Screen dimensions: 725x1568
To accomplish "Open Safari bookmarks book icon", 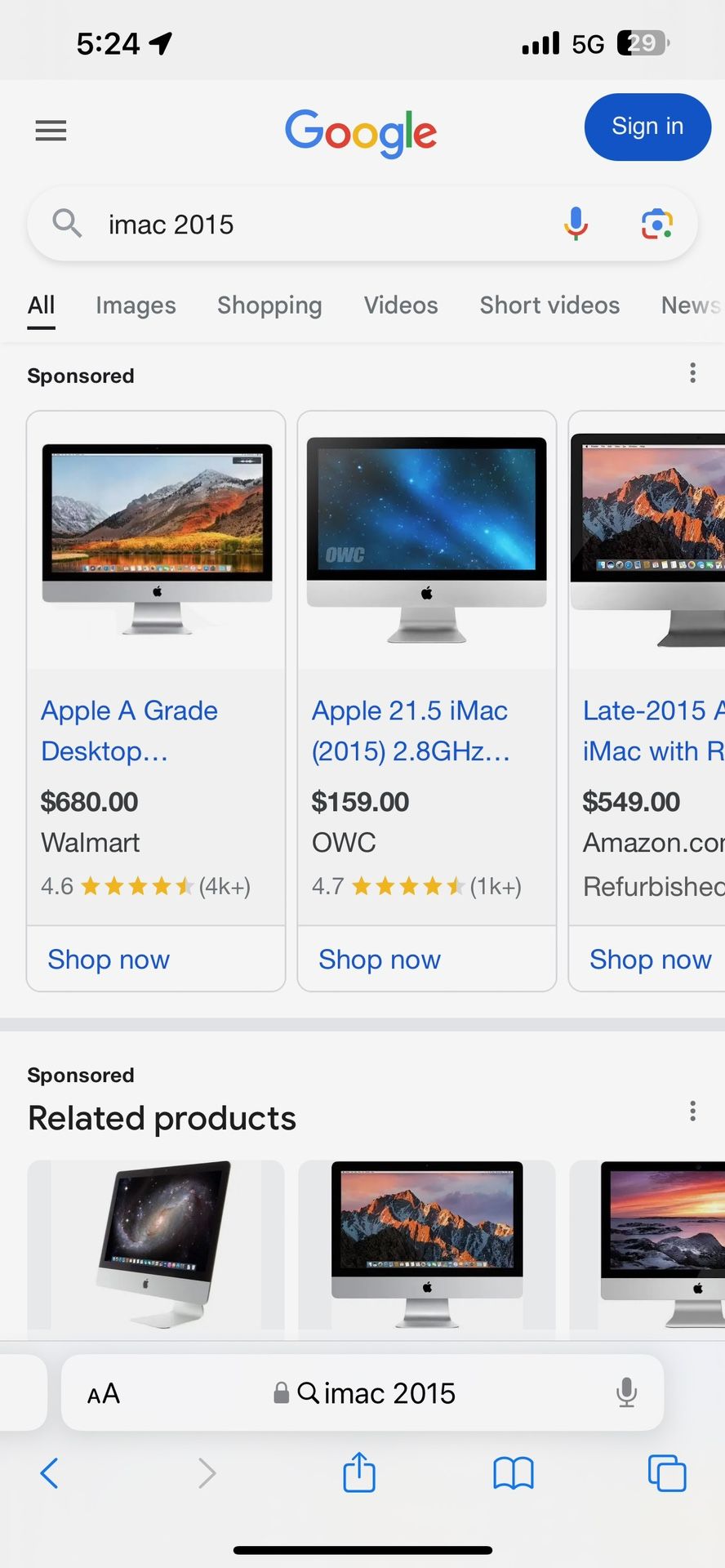I will point(513,1473).
